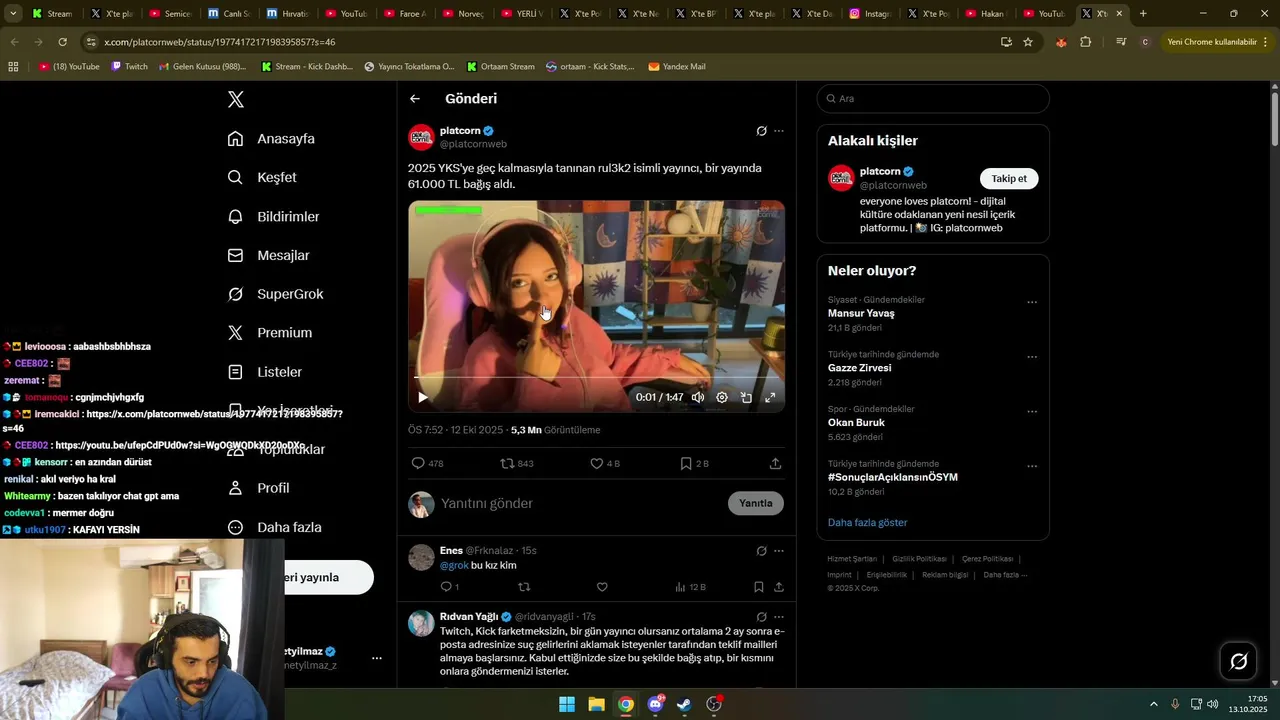The image size is (1280, 720).
Task: Open account menu dots at sidebar bottom
Action: 377,658
